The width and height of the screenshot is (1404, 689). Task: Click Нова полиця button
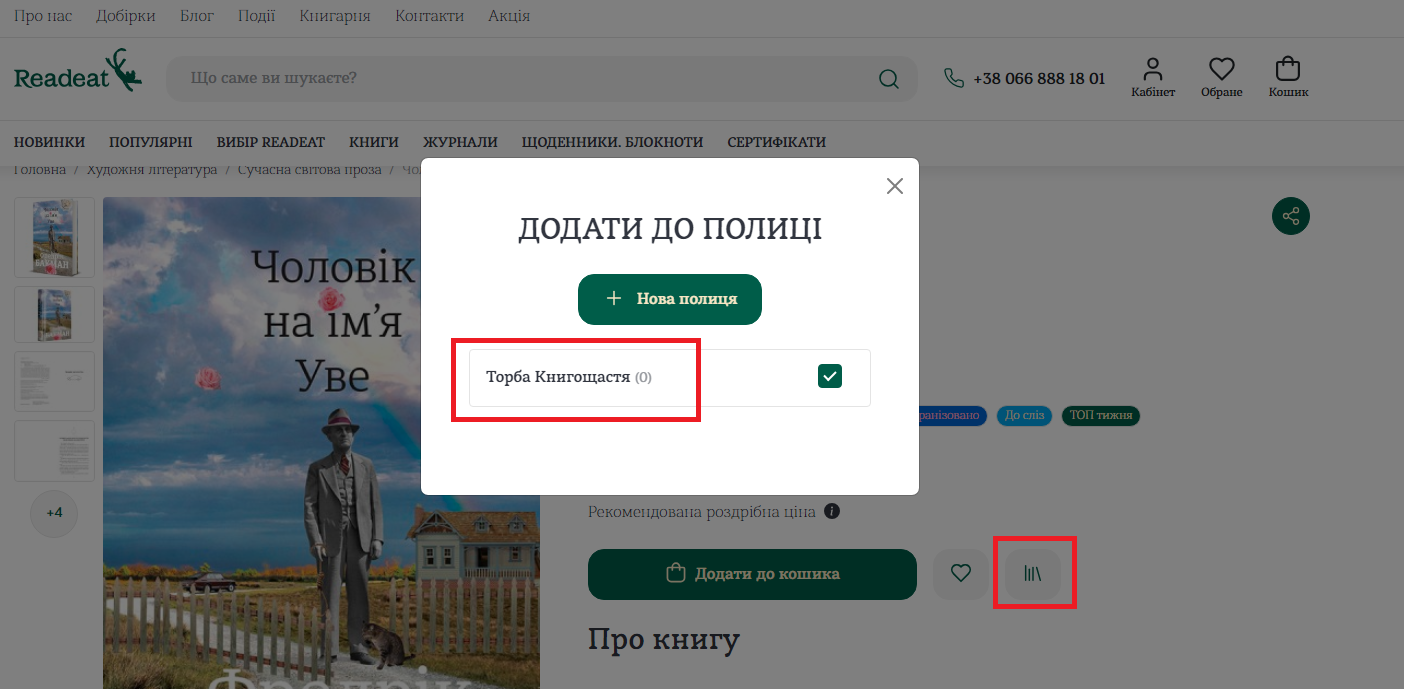coord(670,299)
